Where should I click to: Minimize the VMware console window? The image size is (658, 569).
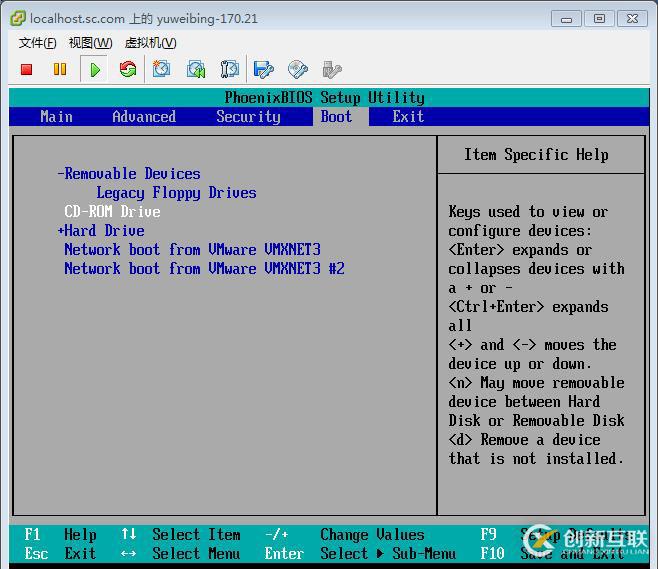pos(566,19)
